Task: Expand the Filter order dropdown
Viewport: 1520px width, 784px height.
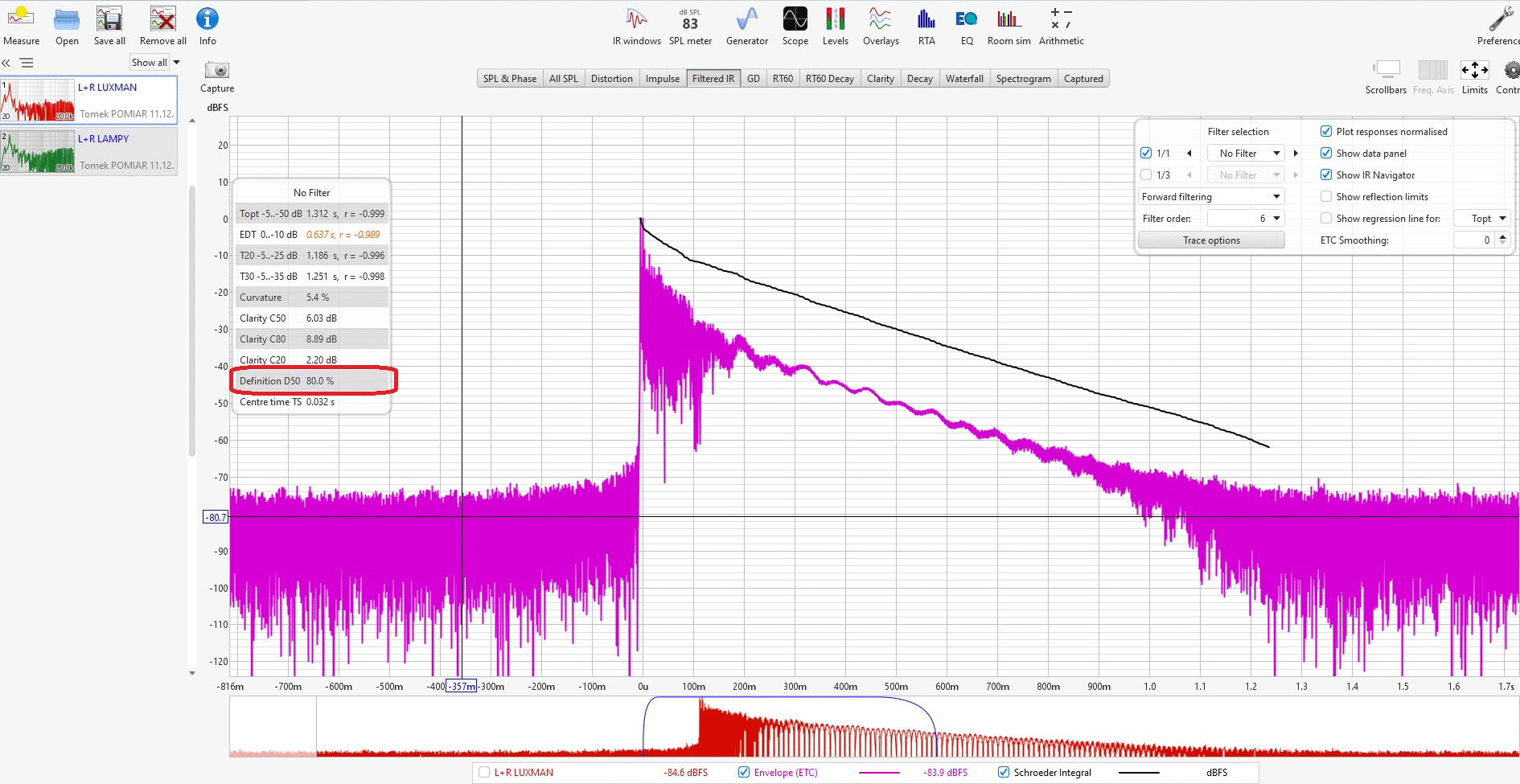Action: tap(1276, 219)
